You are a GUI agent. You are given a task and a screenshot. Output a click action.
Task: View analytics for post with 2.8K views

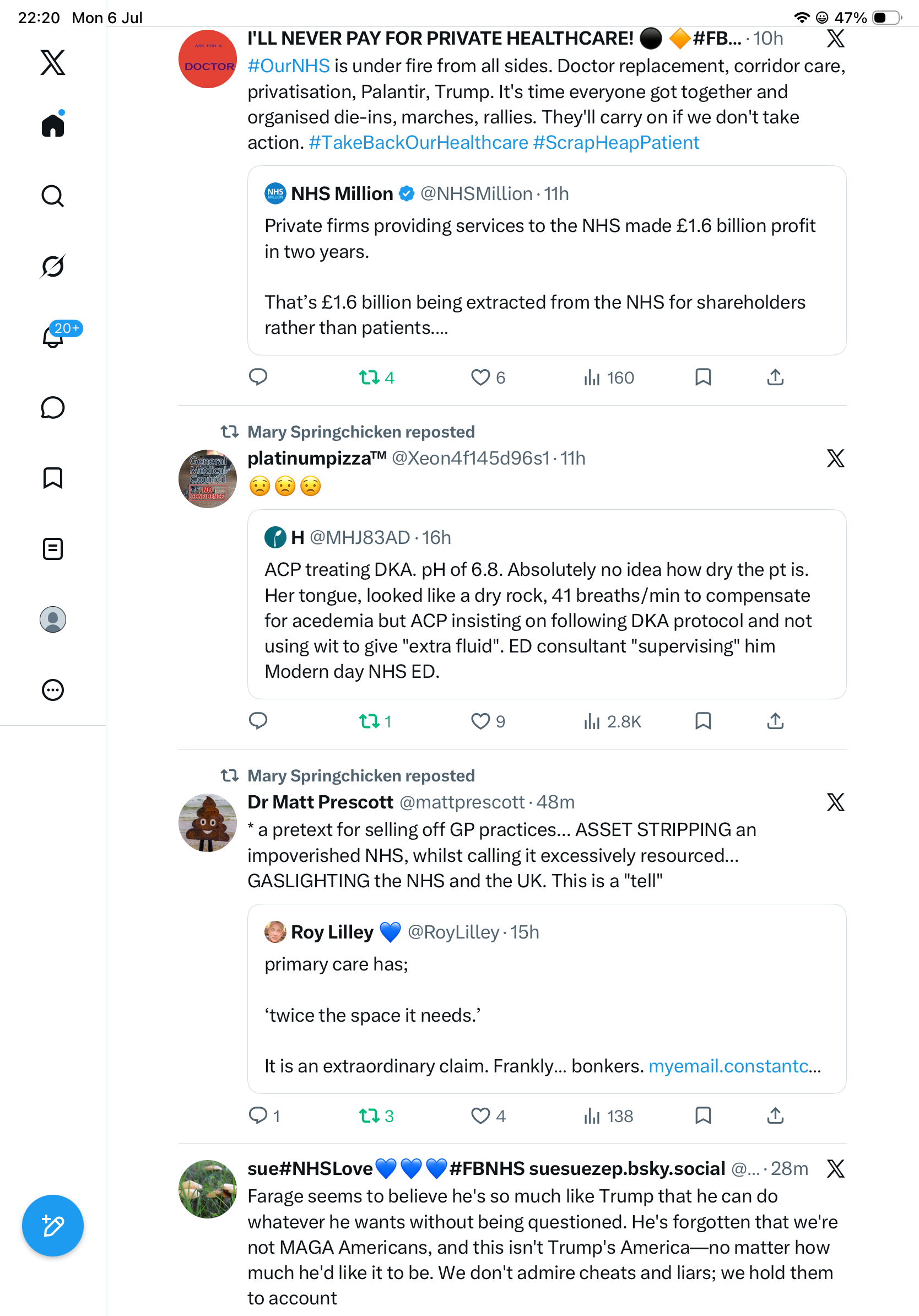pyautogui.click(x=612, y=721)
